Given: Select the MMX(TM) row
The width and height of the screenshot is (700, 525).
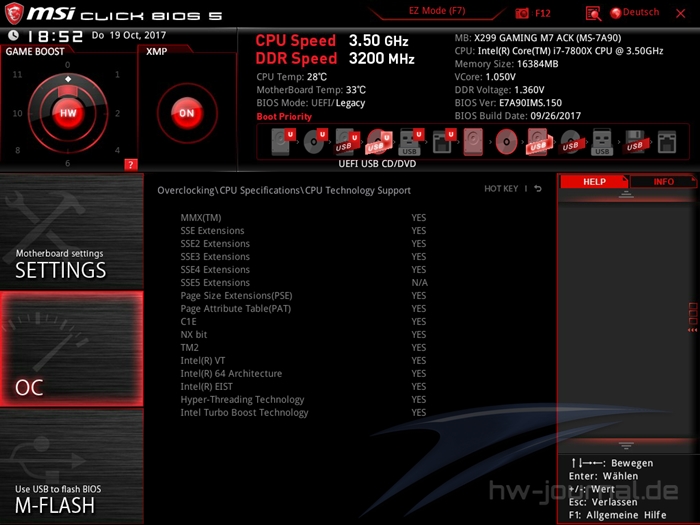Looking at the screenshot, I should 304,218.
